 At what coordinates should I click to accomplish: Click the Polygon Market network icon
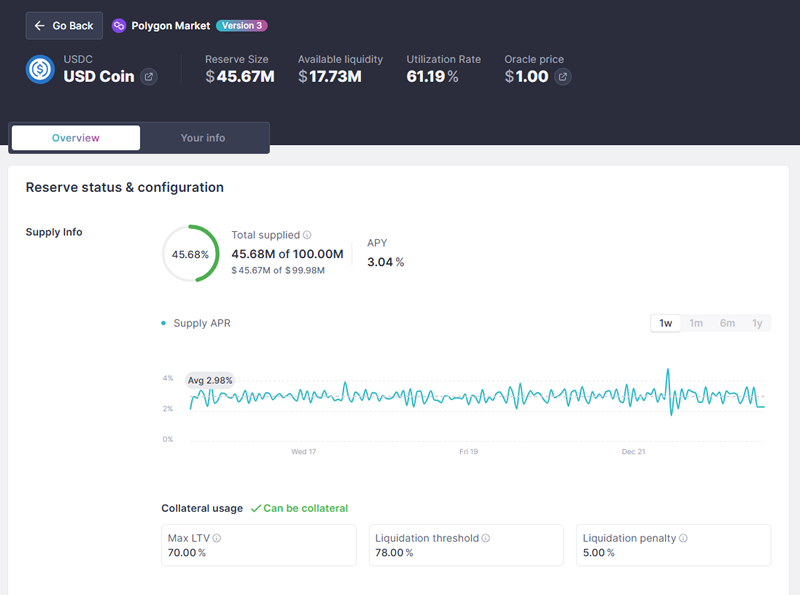tap(119, 26)
